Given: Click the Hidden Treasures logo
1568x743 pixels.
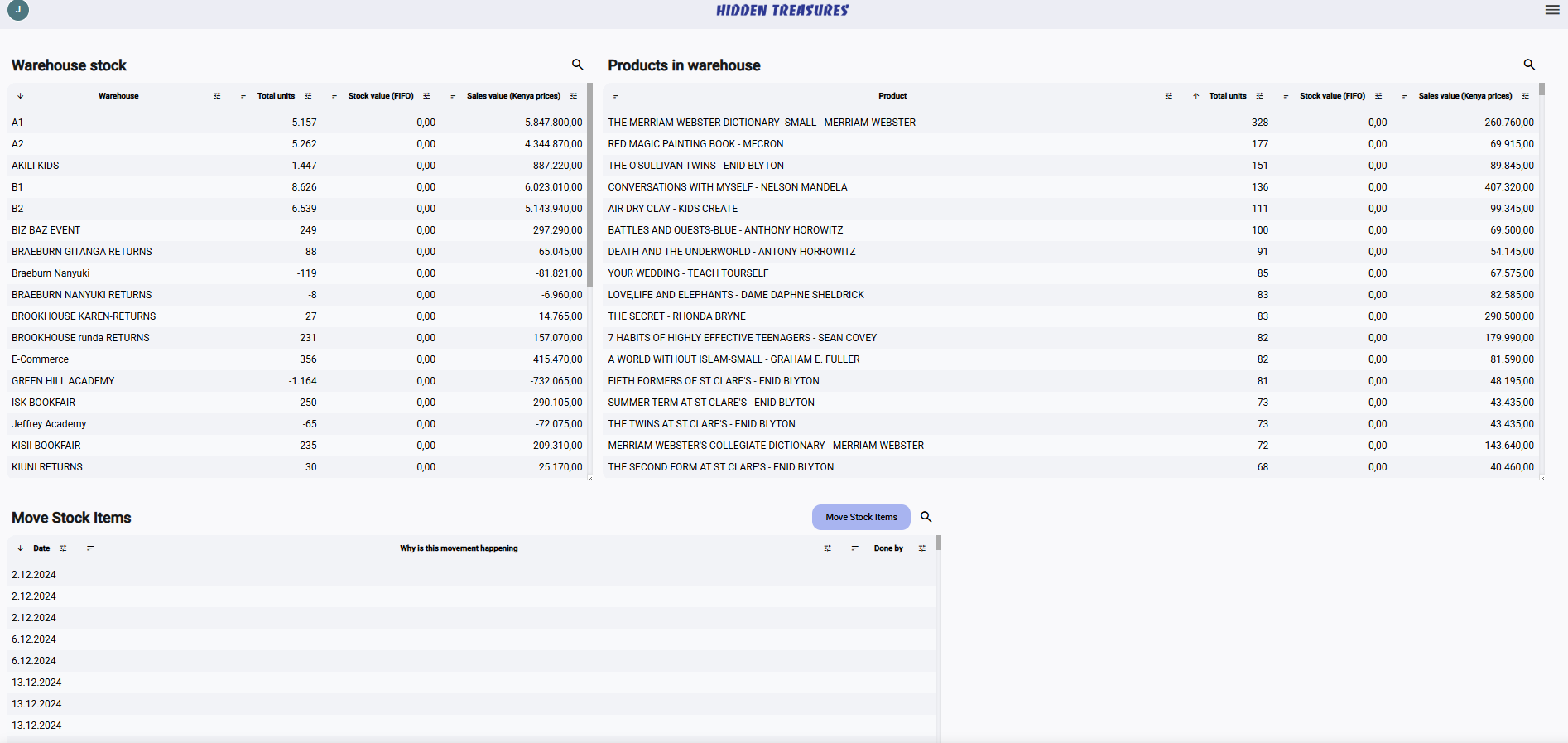Looking at the screenshot, I should pyautogui.click(x=782, y=10).
